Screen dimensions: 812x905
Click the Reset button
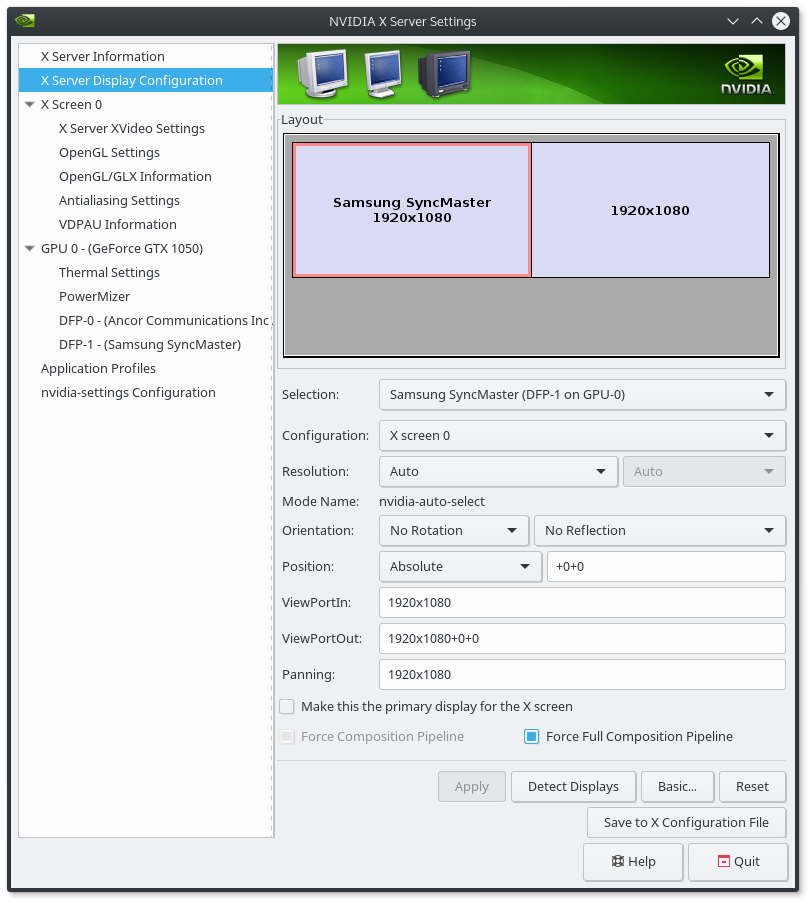pos(753,787)
